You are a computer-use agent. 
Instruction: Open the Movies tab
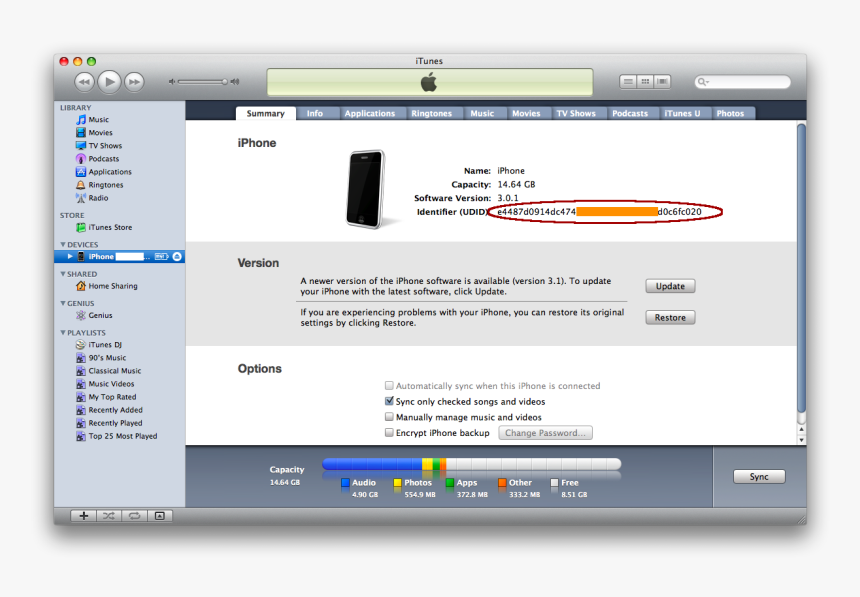pyautogui.click(x=527, y=114)
